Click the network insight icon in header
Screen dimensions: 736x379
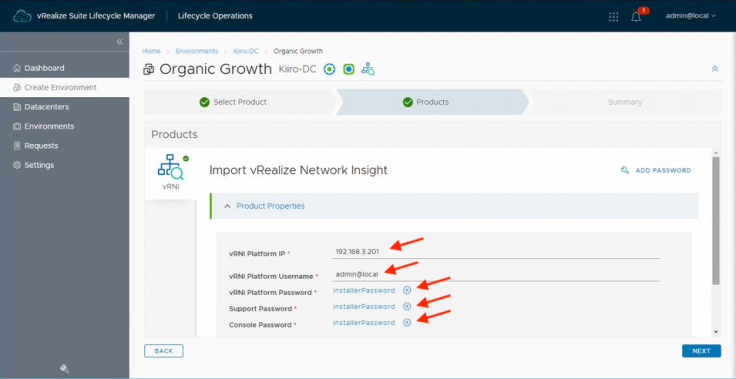point(368,69)
